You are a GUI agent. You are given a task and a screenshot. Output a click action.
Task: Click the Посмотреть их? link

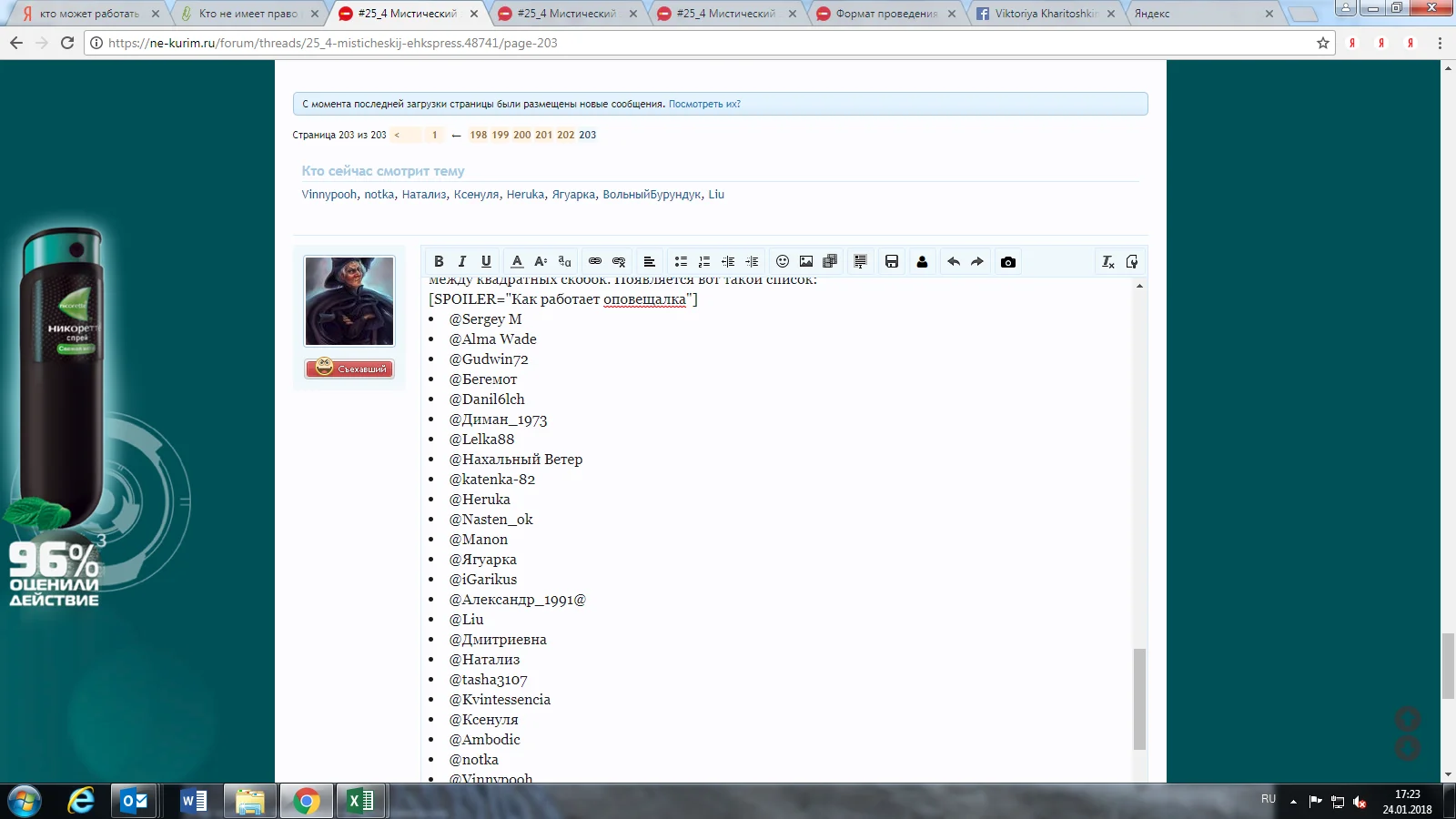pos(704,105)
